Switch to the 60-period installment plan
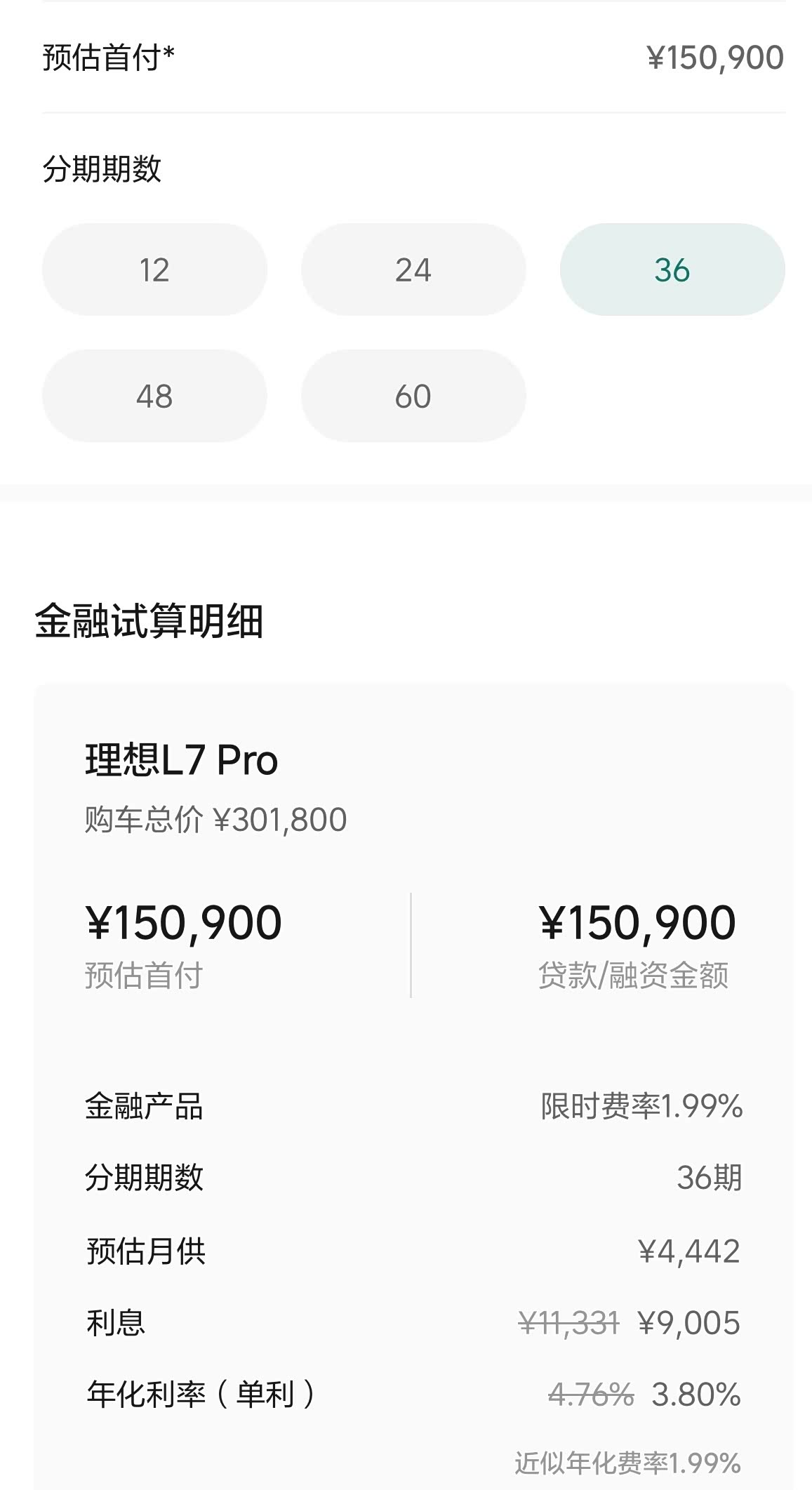Screen dimensions: 812x1490 coord(413,396)
